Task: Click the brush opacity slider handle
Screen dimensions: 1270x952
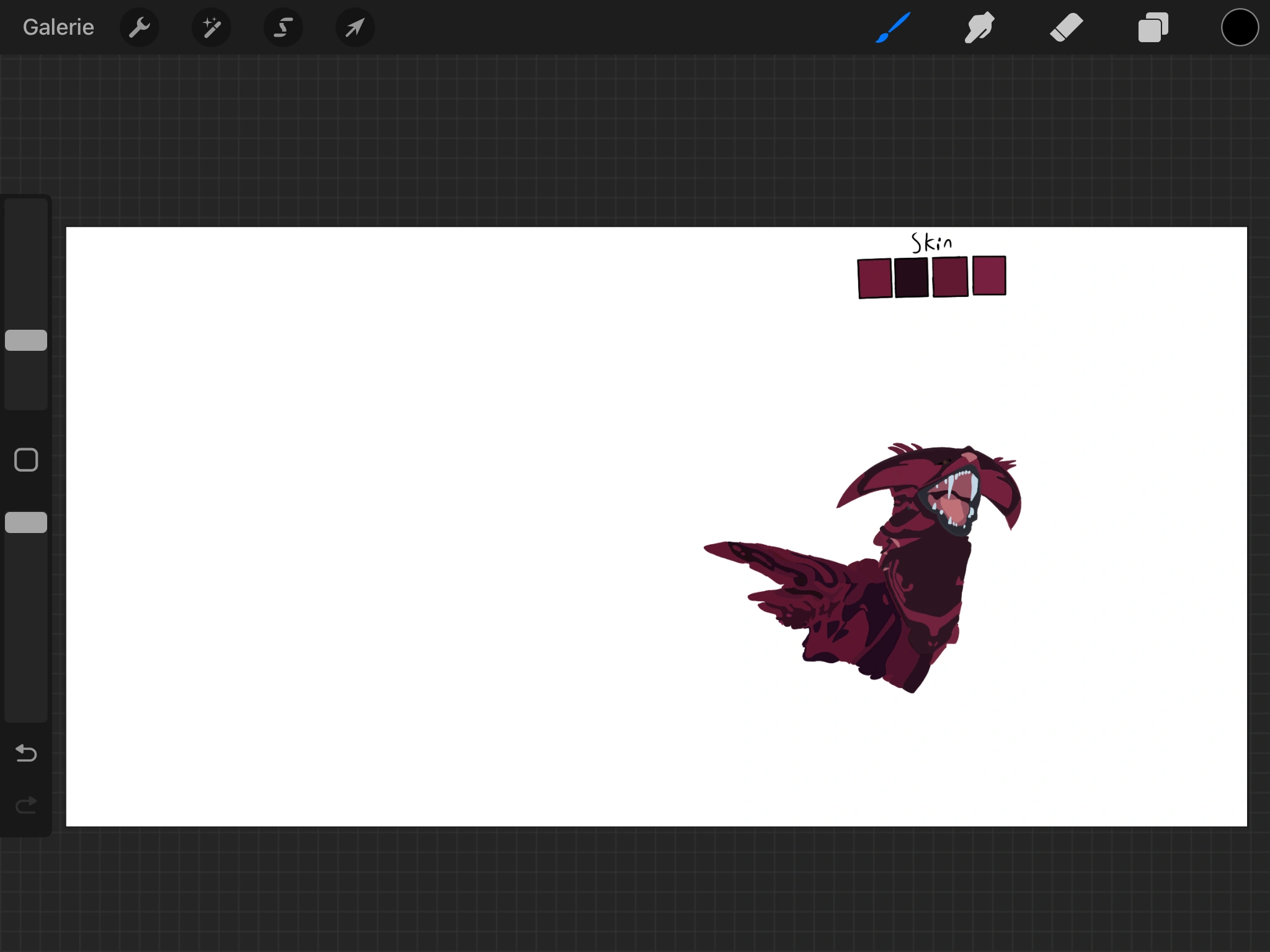Action: coord(26,522)
